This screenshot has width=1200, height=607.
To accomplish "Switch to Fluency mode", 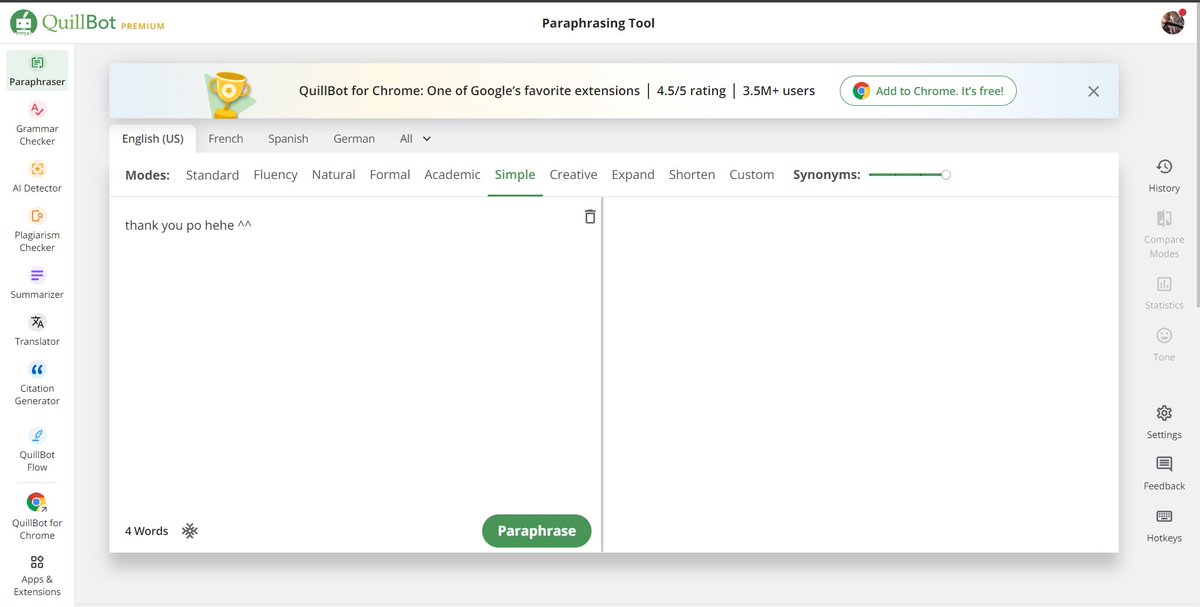I will point(276,174).
